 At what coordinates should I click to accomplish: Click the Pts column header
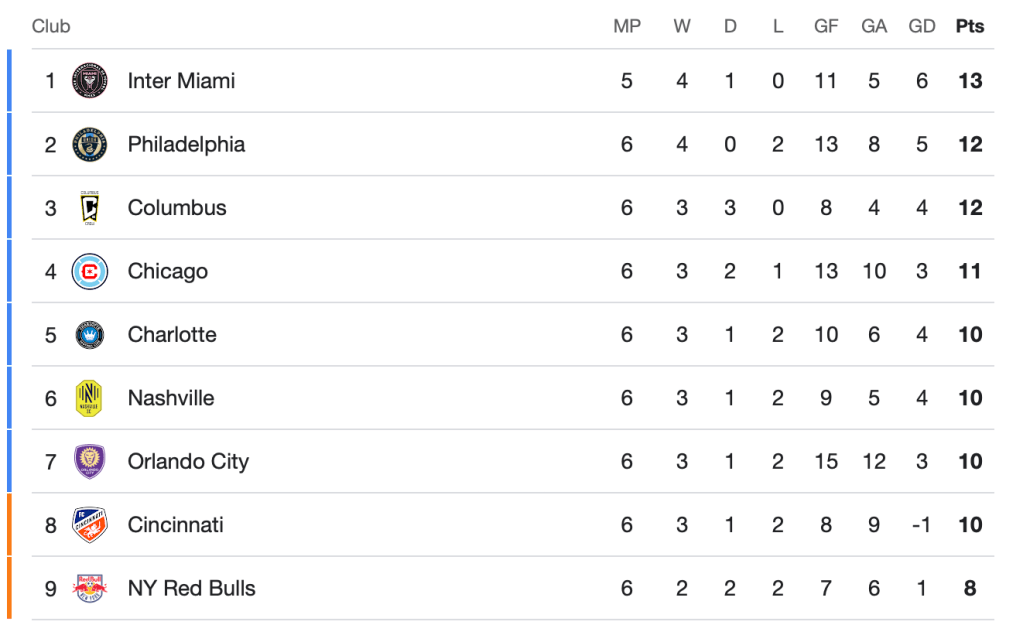pyautogui.click(x=969, y=26)
